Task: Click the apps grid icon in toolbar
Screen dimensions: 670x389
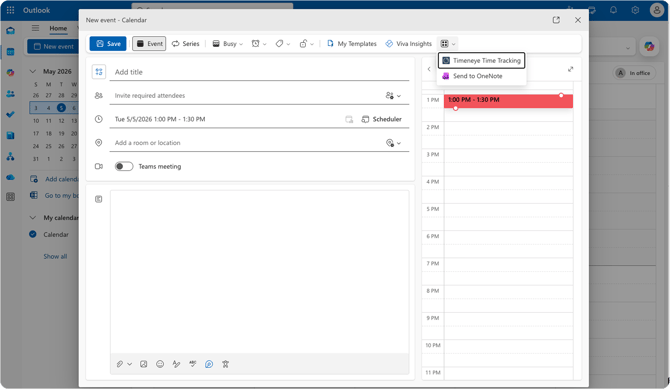Action: (444, 44)
